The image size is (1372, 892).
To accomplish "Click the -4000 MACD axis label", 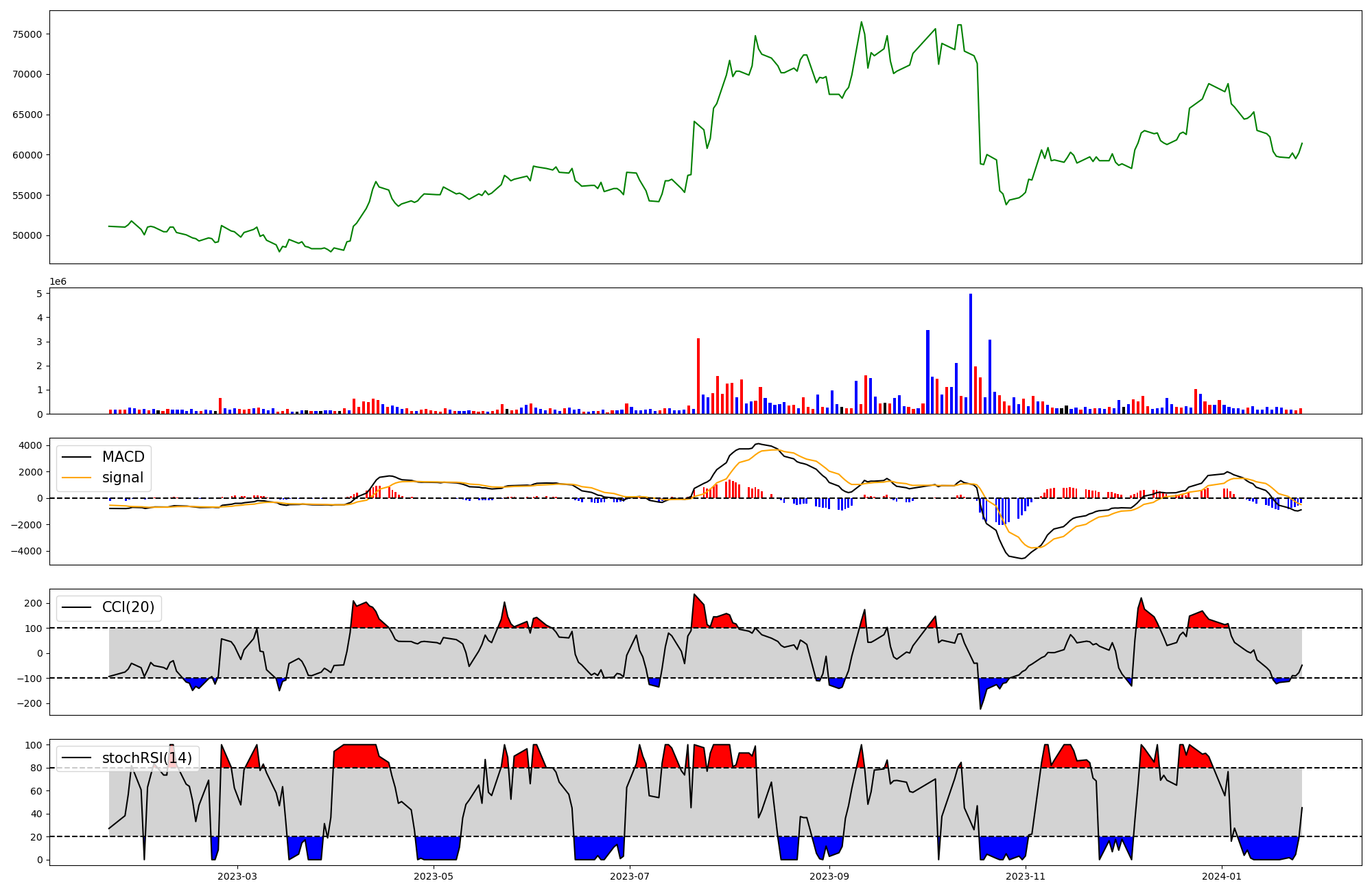I will pyautogui.click(x=27, y=551).
